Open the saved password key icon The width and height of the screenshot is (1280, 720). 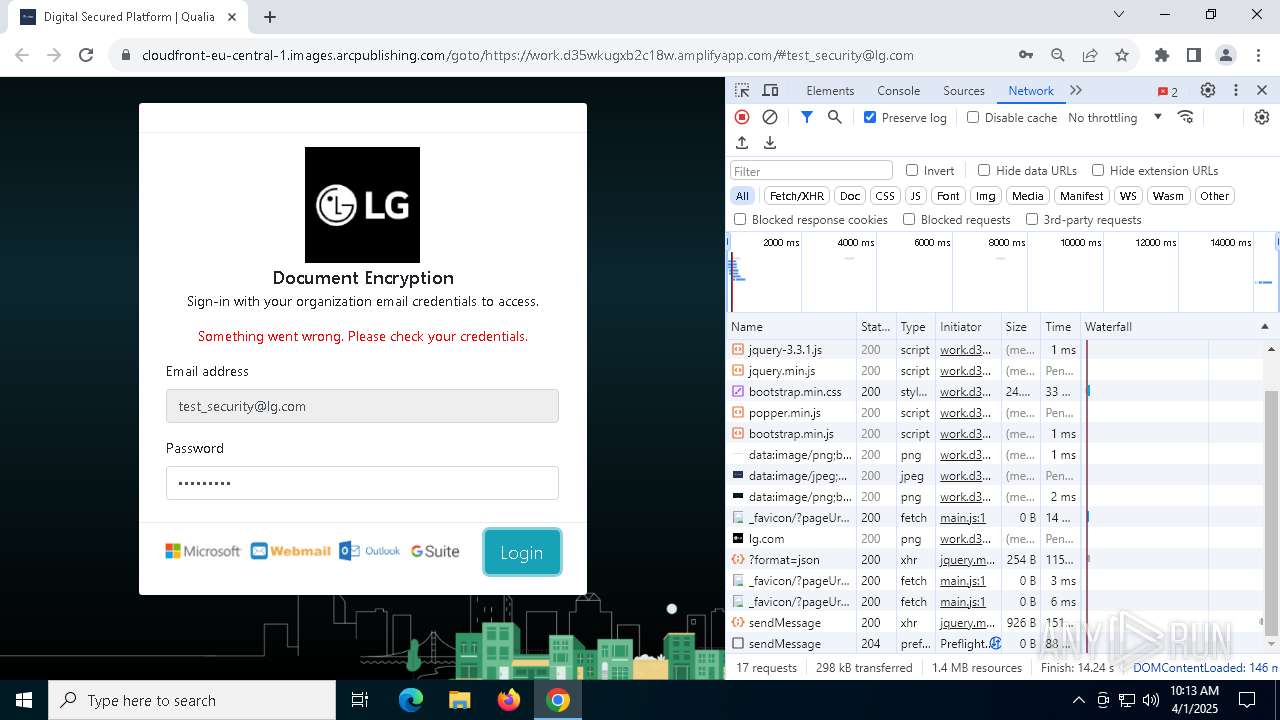[1026, 55]
